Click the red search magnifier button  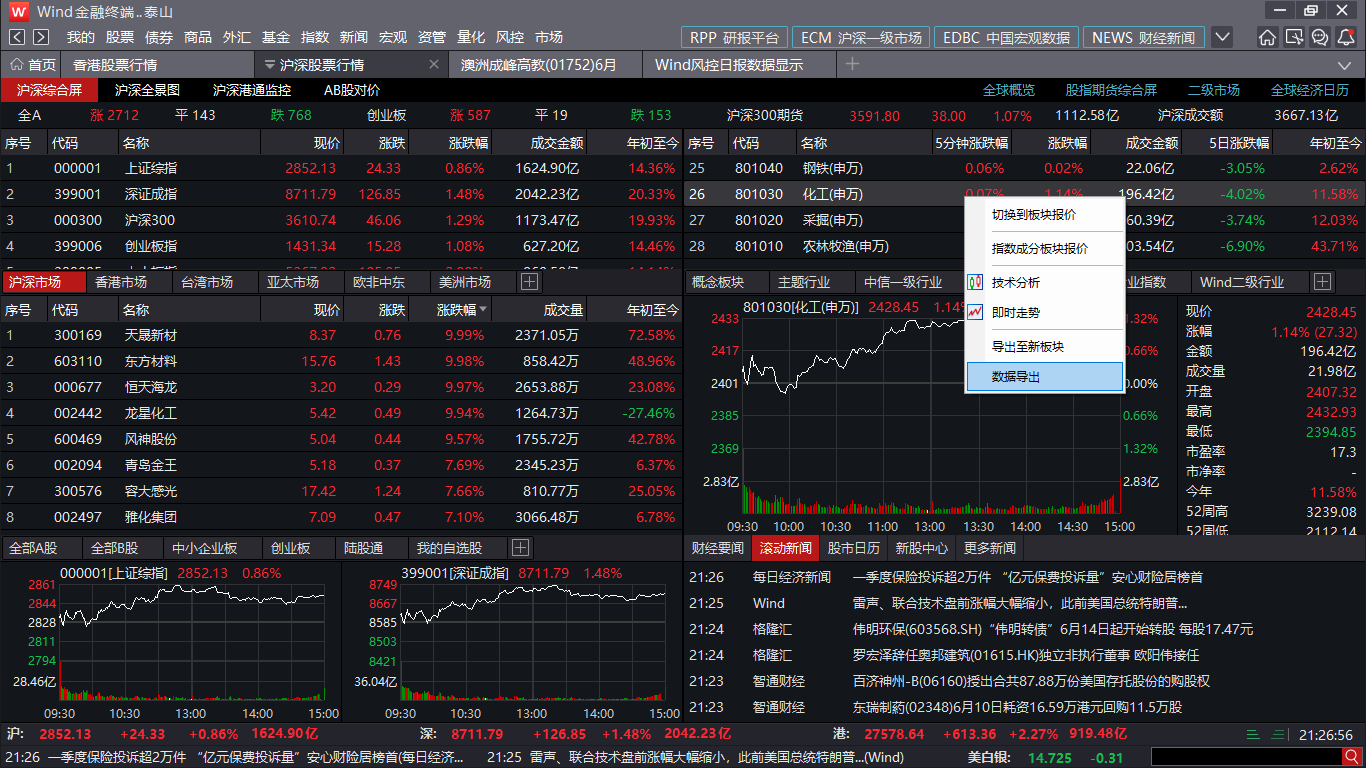pyautogui.click(x=1353, y=758)
